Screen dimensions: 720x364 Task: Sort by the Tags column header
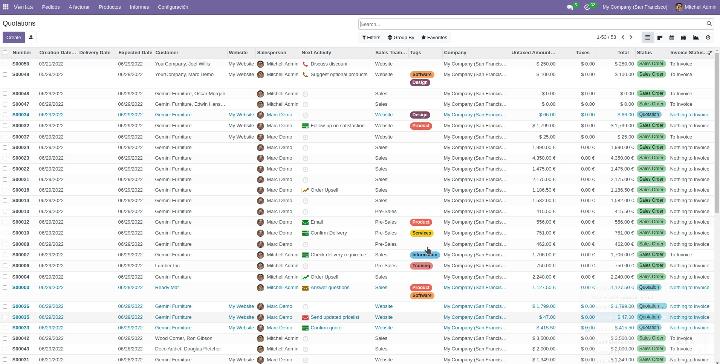tap(415, 53)
